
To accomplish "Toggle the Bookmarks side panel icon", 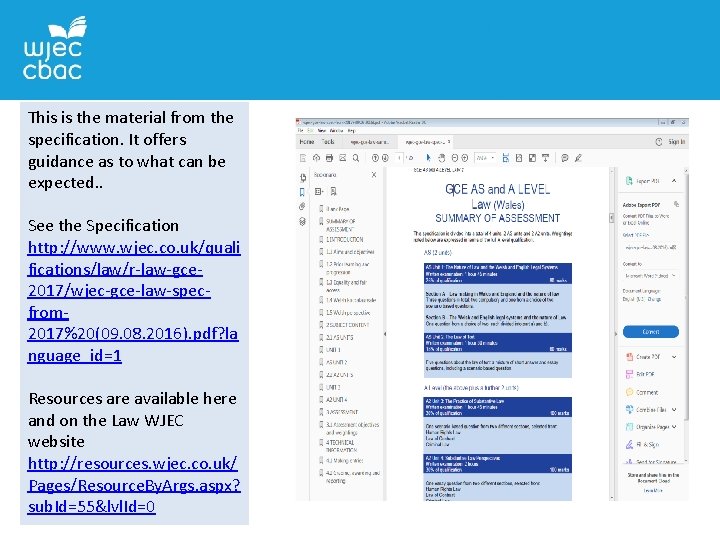I will click(x=302, y=192).
